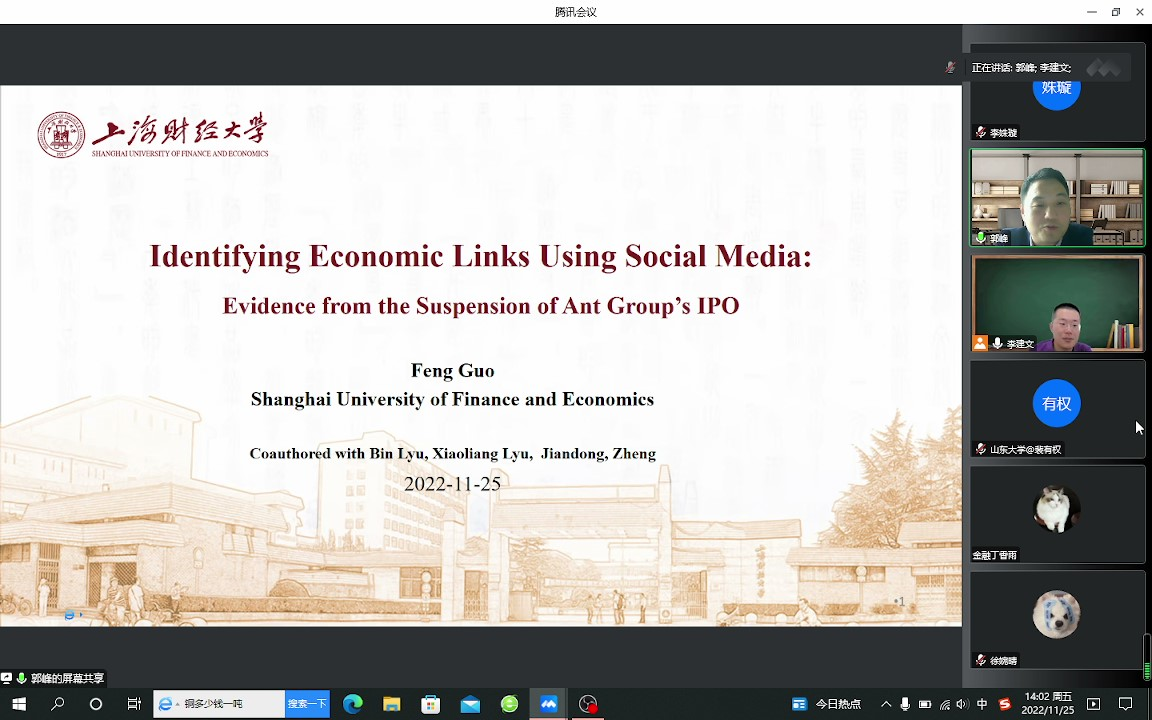Viewport: 1152px width, 720px height.
Task: Click the 郭峰的屏幕共享 sharing label
Action: pos(66,678)
